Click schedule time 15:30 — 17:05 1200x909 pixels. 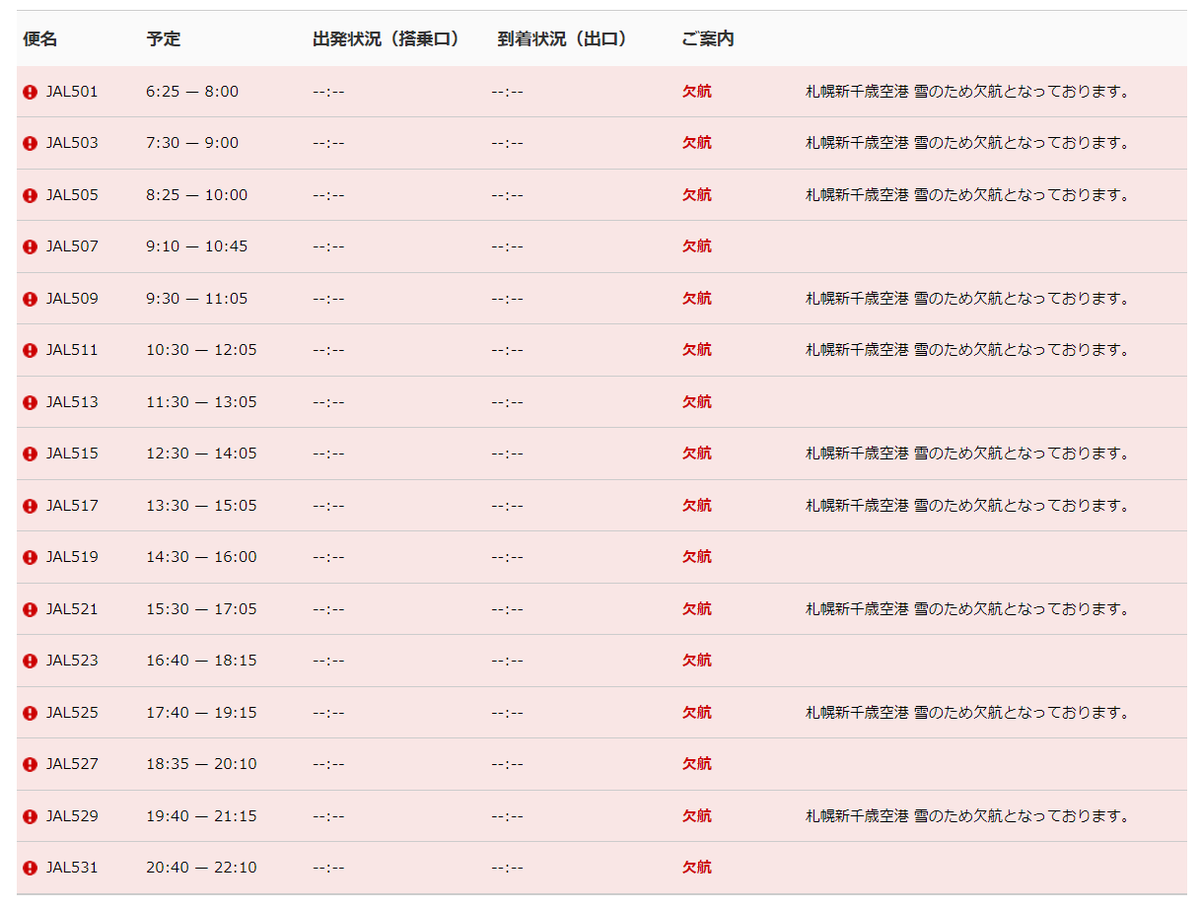(201, 609)
